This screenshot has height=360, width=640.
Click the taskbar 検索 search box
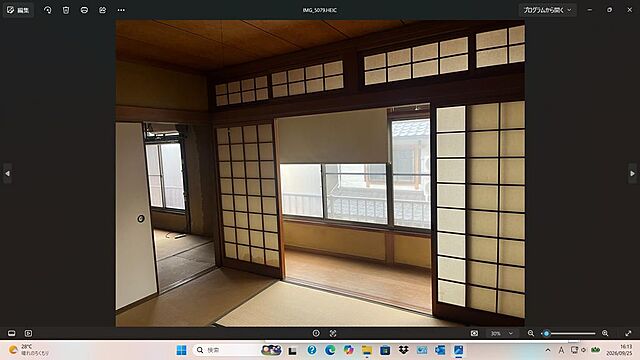[x=238, y=350]
